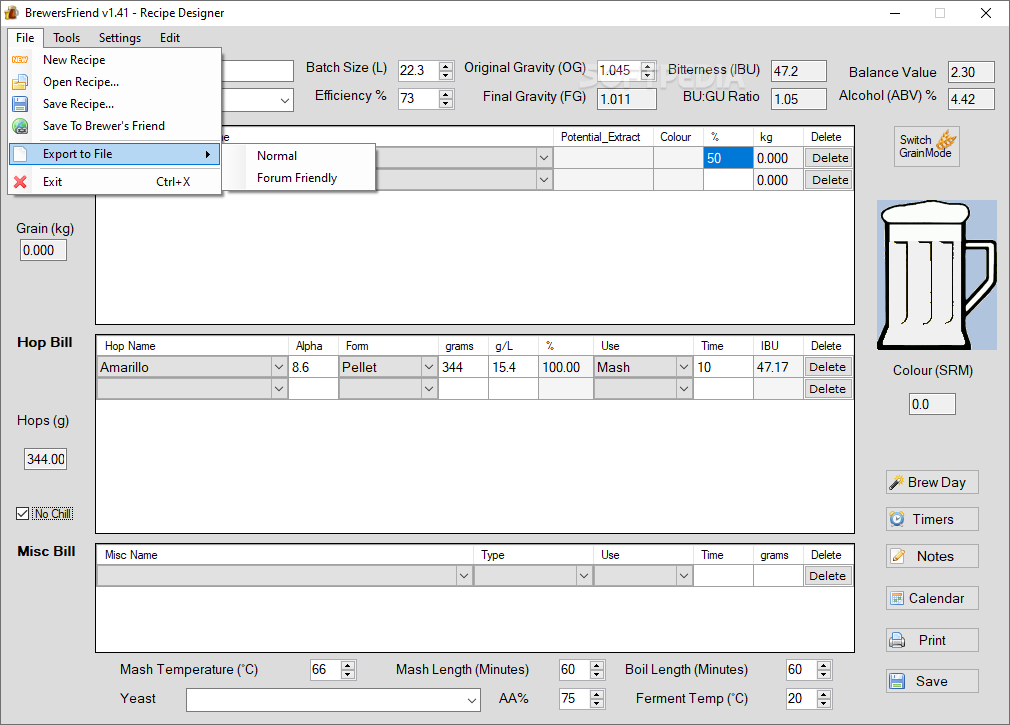This screenshot has height=725, width=1010.
Task: Expand the Amarillo hop name dropdown
Action: pyautogui.click(x=278, y=367)
